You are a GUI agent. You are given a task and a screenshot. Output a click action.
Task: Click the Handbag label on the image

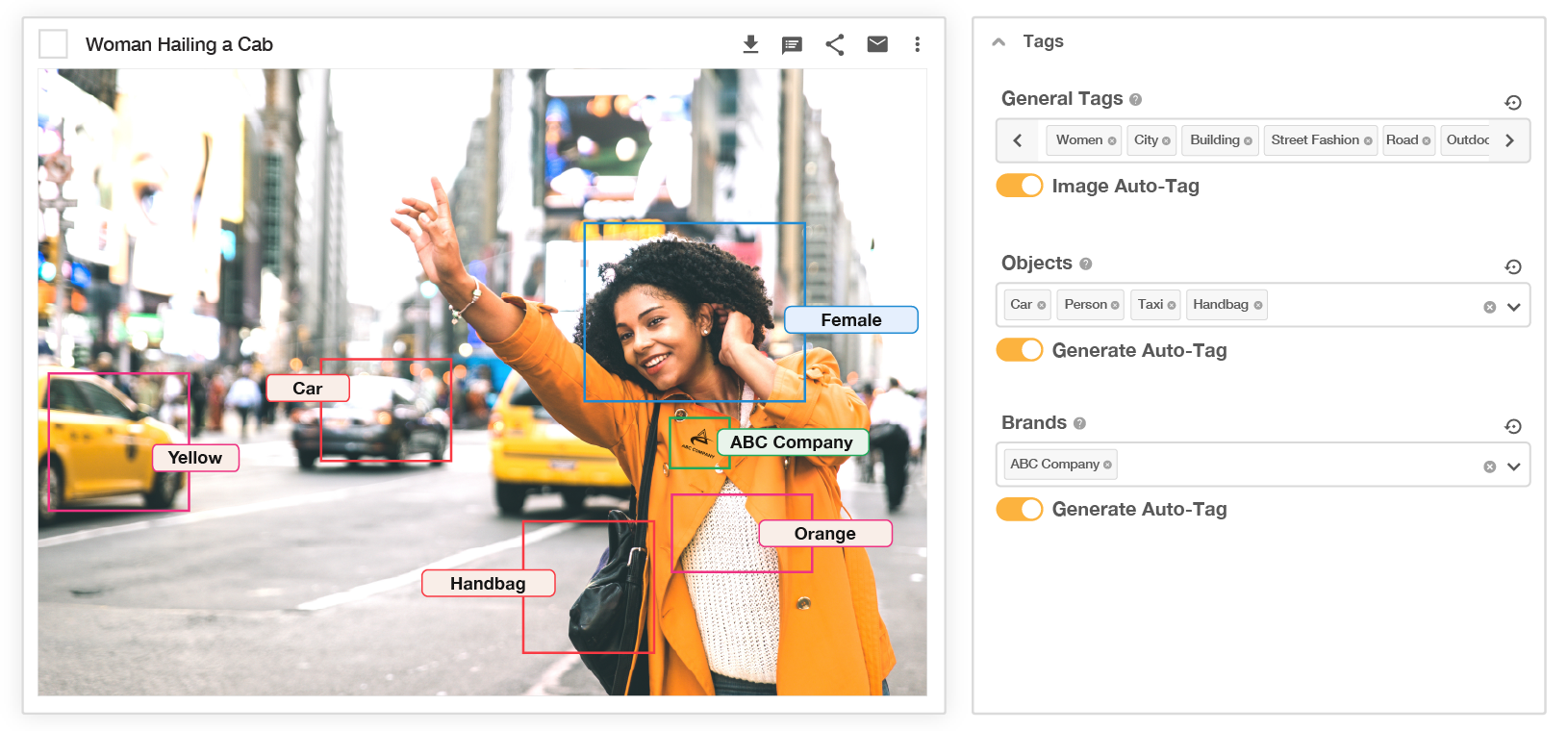(488, 584)
